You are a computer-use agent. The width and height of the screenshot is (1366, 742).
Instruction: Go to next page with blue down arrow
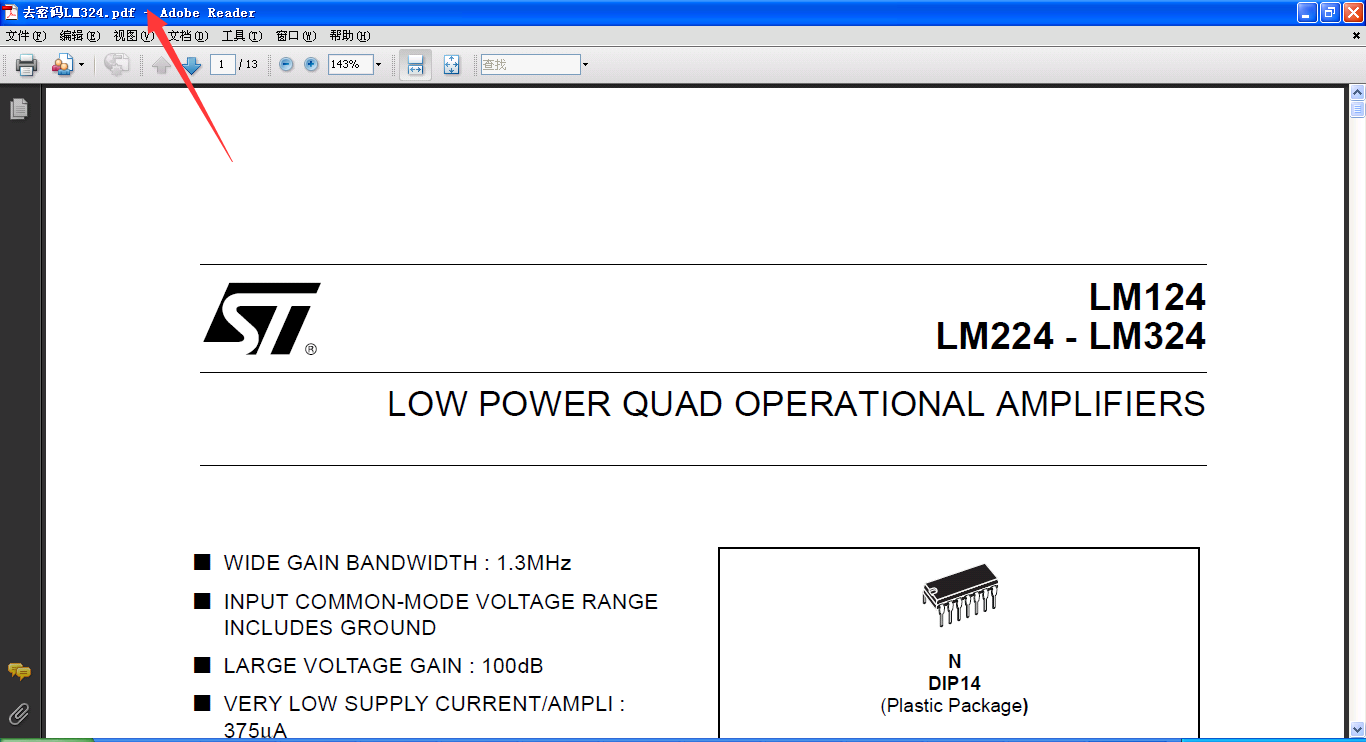pos(192,65)
